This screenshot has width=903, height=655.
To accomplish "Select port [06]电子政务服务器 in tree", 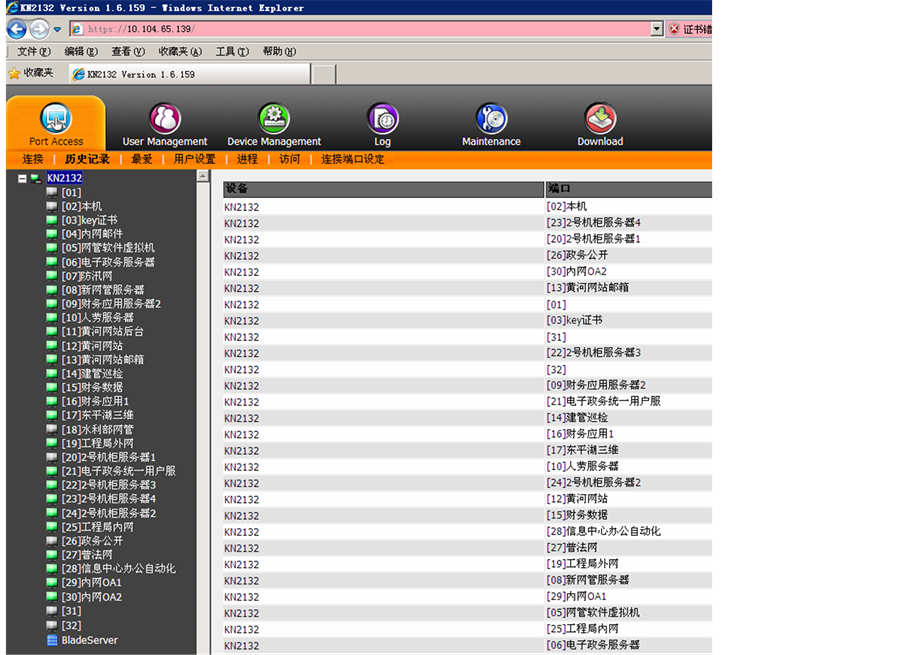I will (x=108, y=262).
